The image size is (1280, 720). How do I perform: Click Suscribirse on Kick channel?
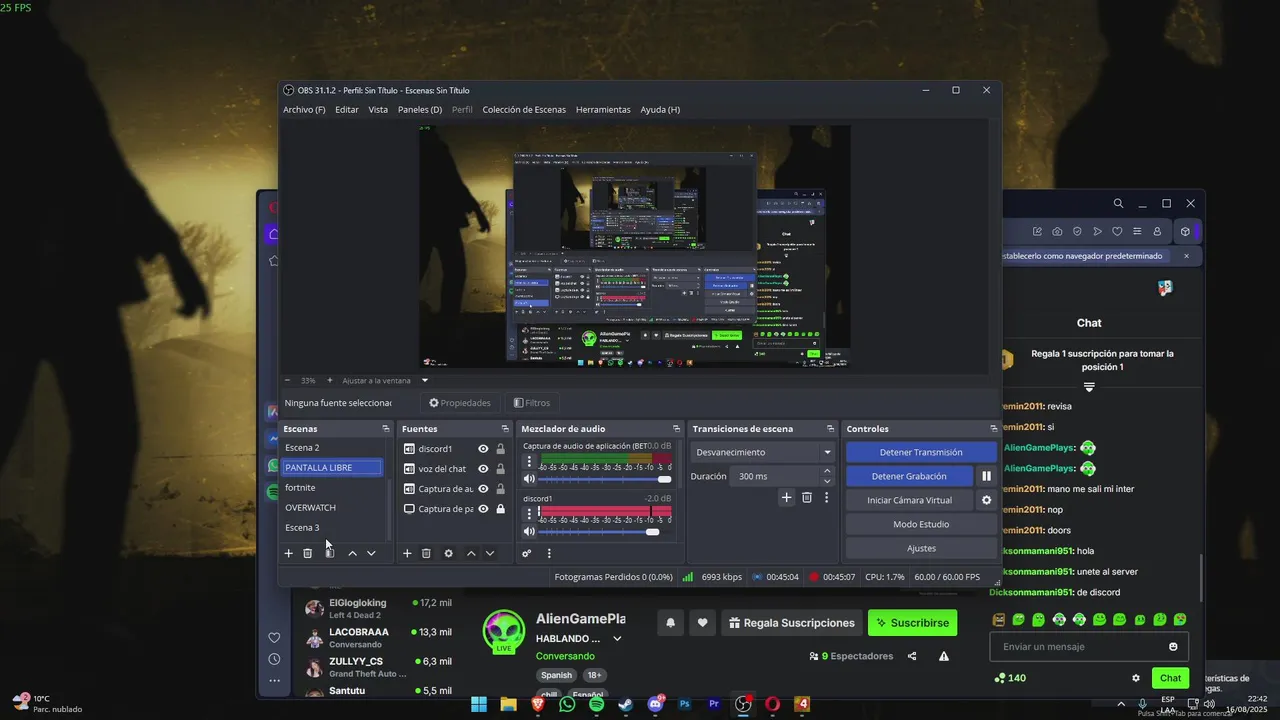pyautogui.click(x=912, y=623)
